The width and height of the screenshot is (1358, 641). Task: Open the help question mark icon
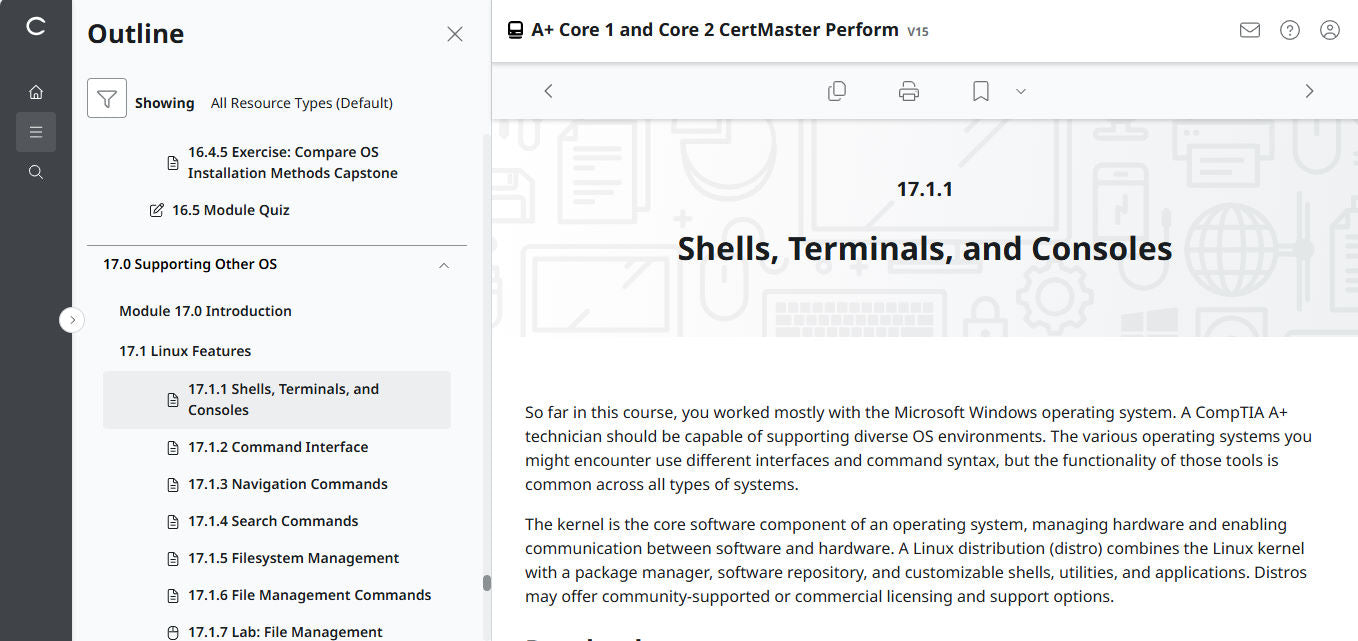tap(1289, 30)
